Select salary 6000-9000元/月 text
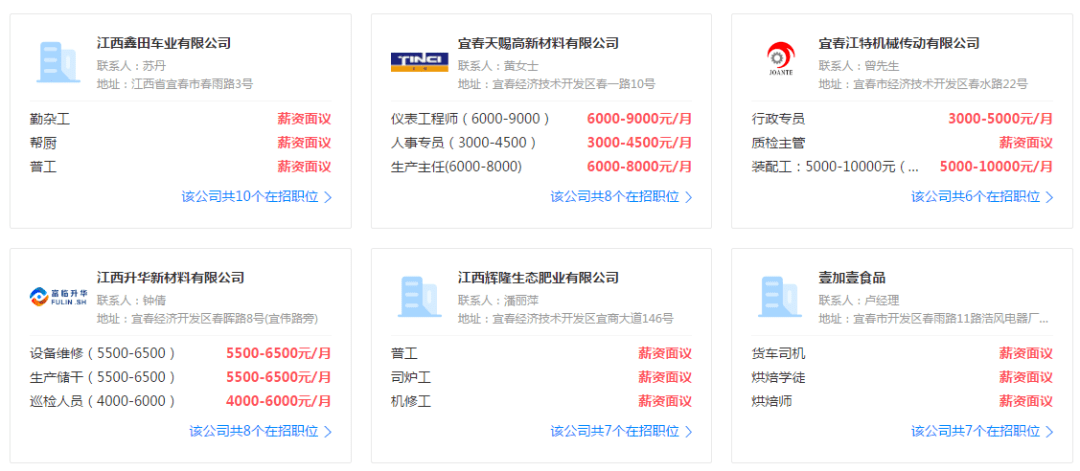This screenshot has height=471, width=1080. coord(639,119)
